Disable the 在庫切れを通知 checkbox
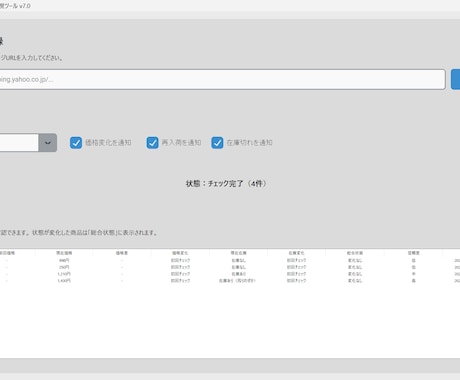This screenshot has height=380, width=460. click(217, 143)
